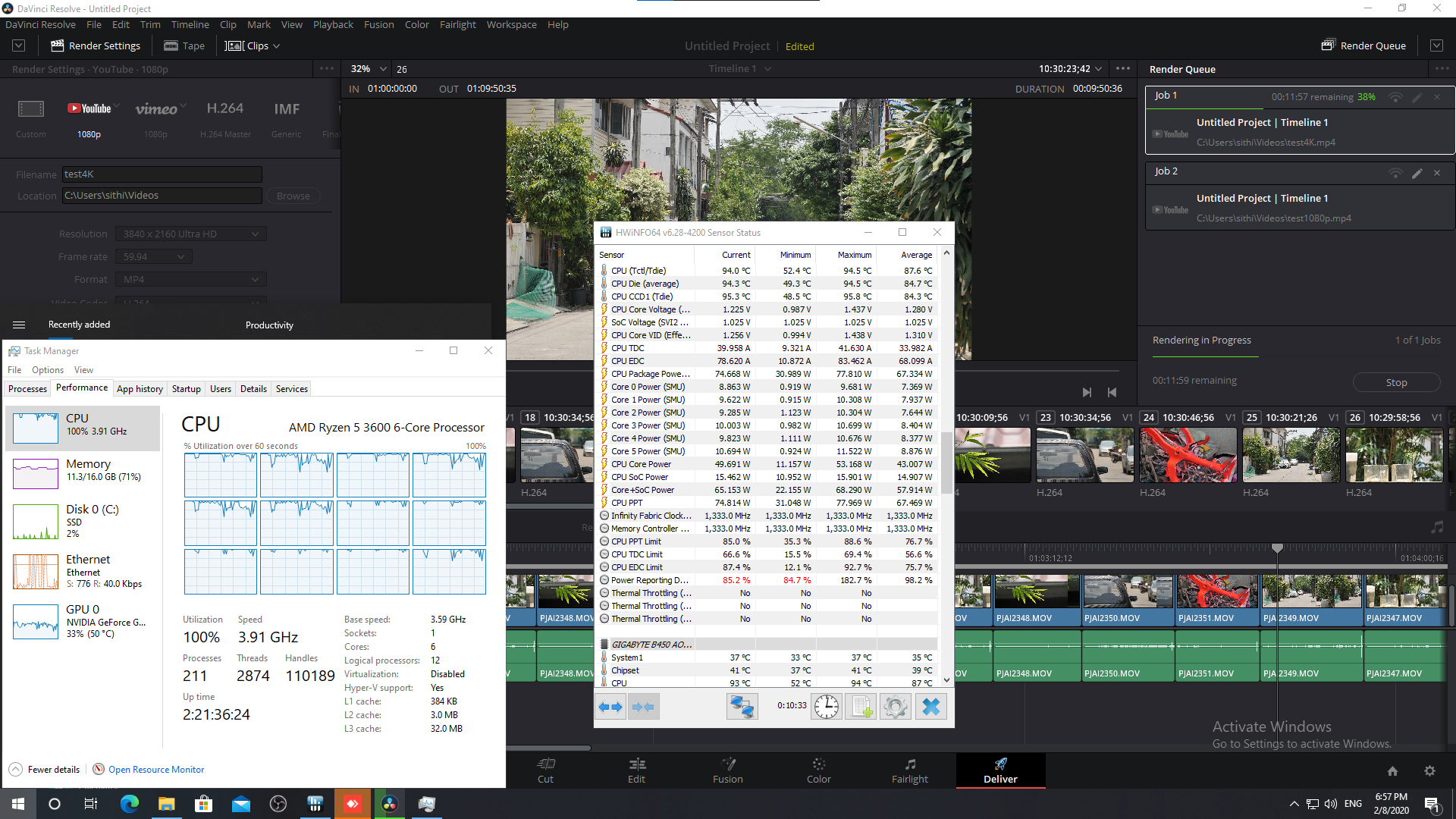Open the viewer zoom 32% dropdown
This screenshot has height=819, width=1456.
pos(369,69)
